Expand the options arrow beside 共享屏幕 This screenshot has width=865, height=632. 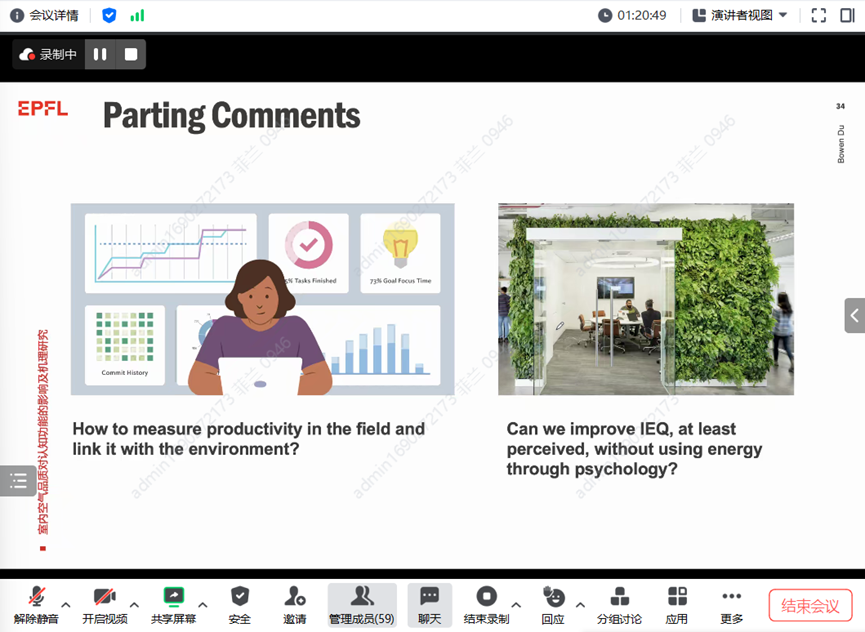click(203, 604)
